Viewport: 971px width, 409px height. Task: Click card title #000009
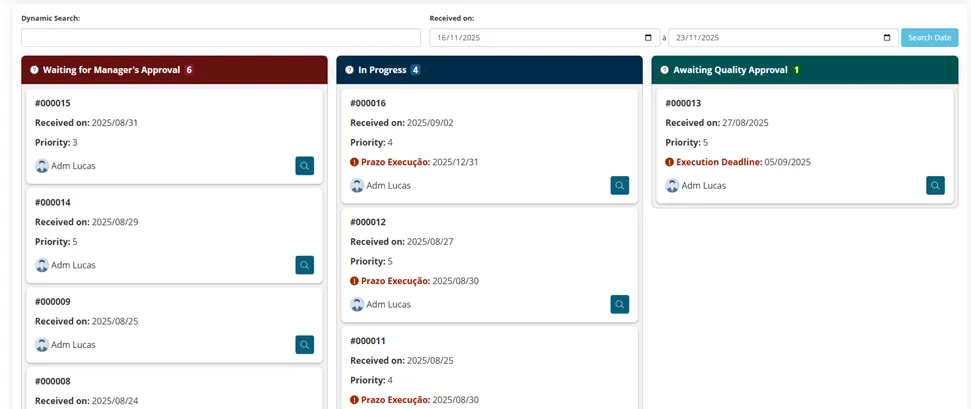pos(53,301)
